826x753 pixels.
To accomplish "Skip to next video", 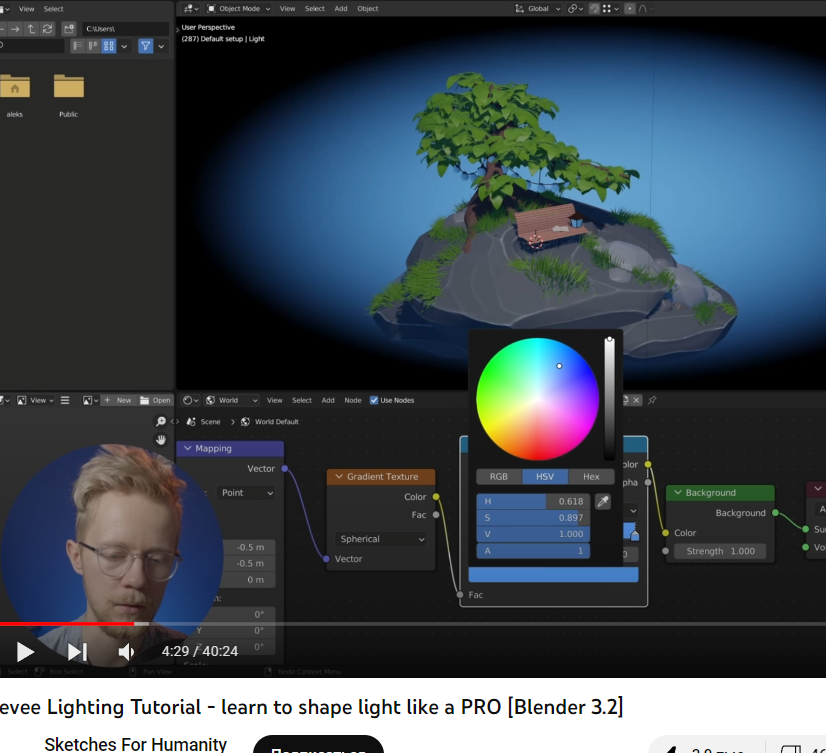I will click(77, 652).
